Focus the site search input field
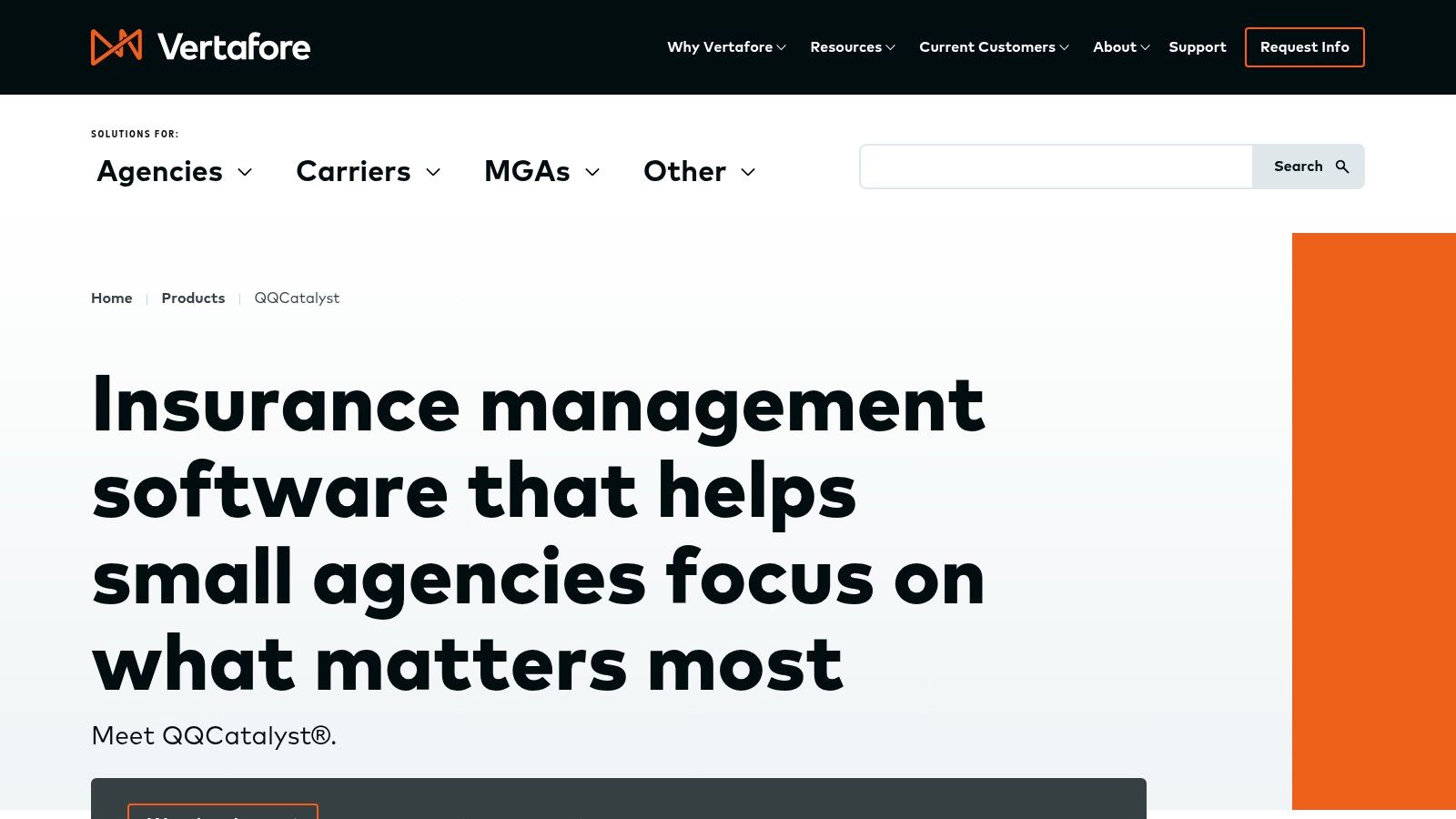This screenshot has width=1456, height=819. click(x=1057, y=167)
